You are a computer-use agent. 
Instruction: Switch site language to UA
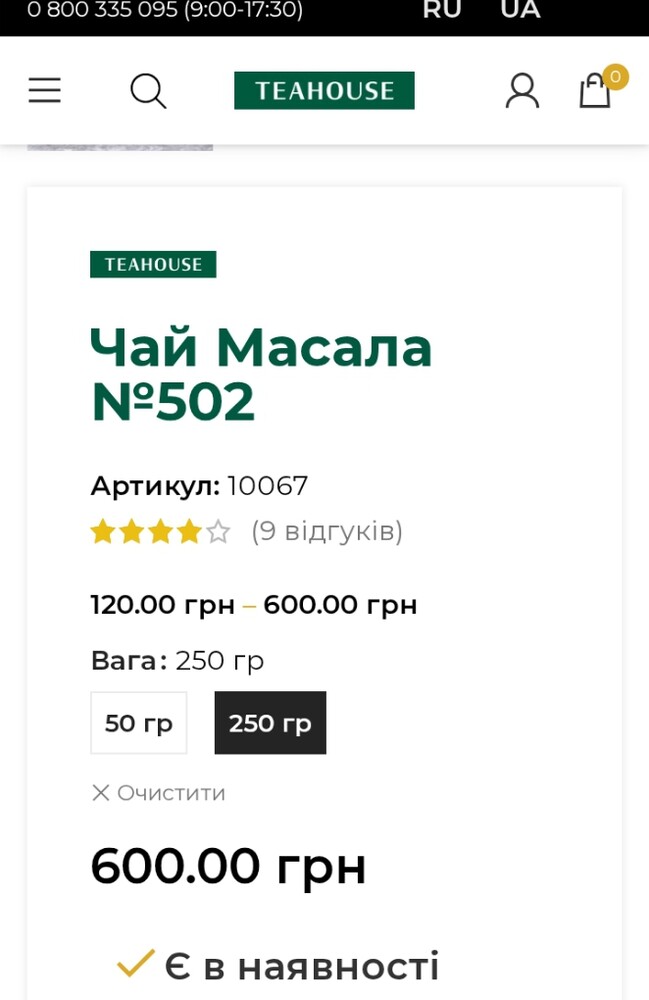click(520, 10)
